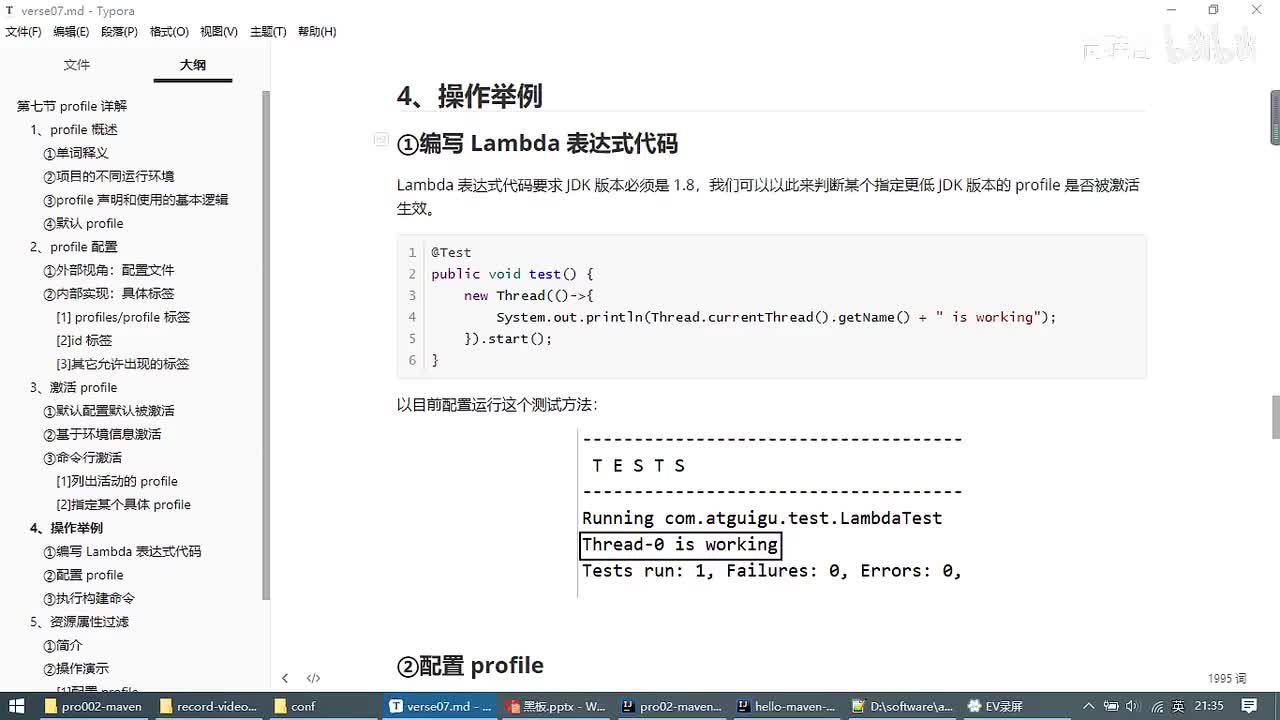Switch to D:\software Notepad++ taskbar item
Viewport: 1280px width, 720px height.
pyautogui.click(x=901, y=706)
